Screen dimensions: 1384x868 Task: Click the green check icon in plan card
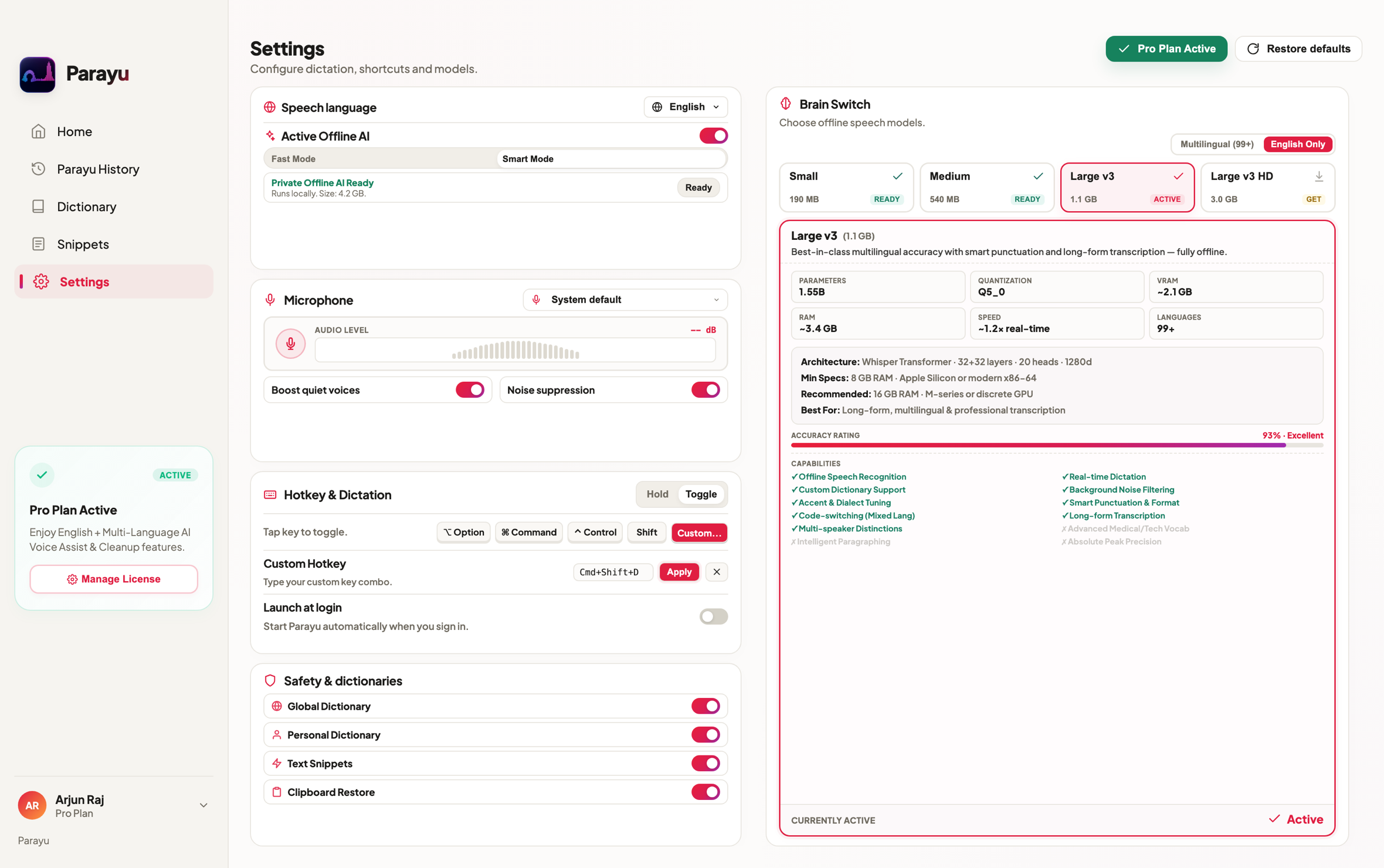[x=42, y=475]
